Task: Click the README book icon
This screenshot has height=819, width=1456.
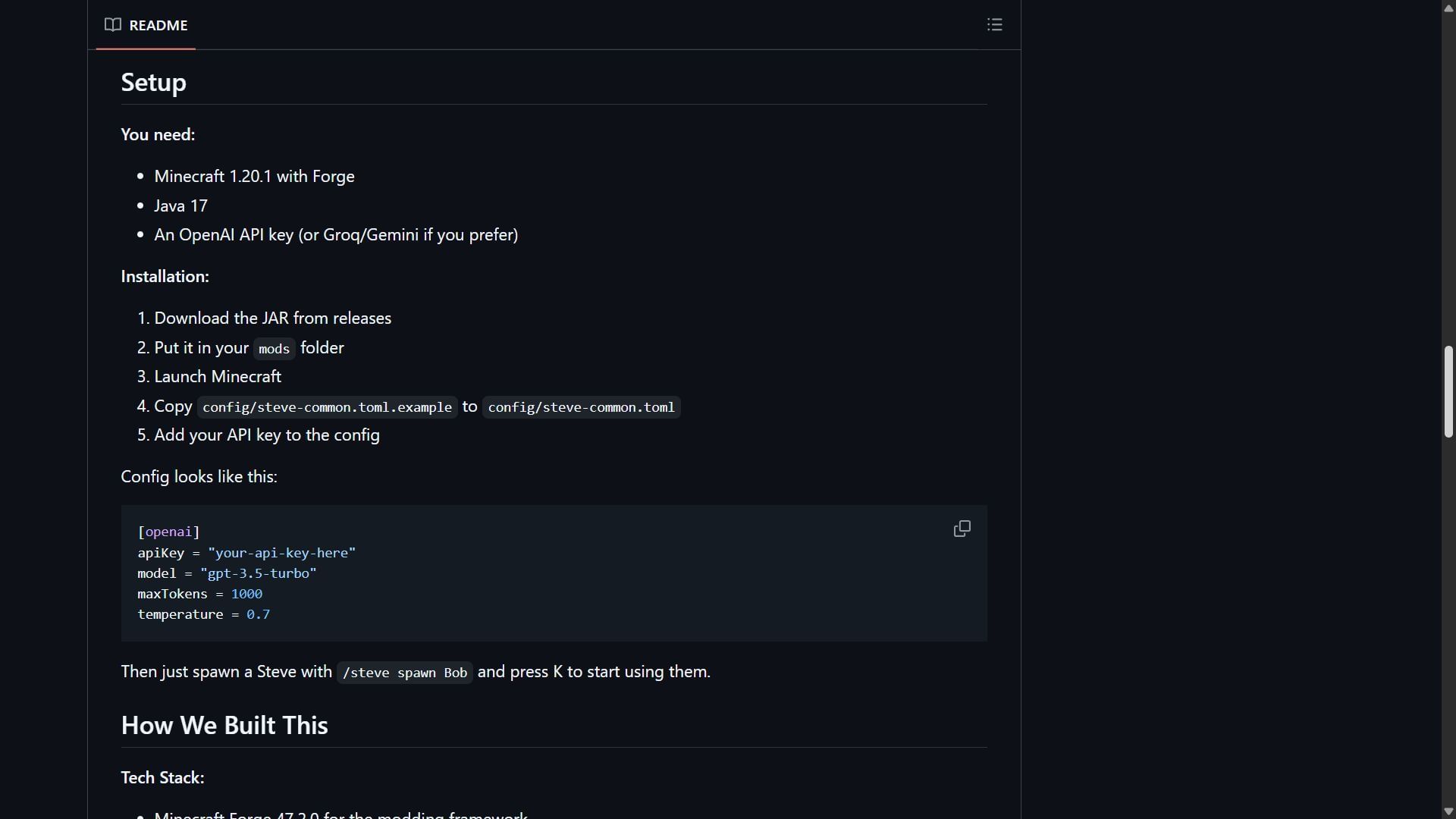Action: coord(112,24)
